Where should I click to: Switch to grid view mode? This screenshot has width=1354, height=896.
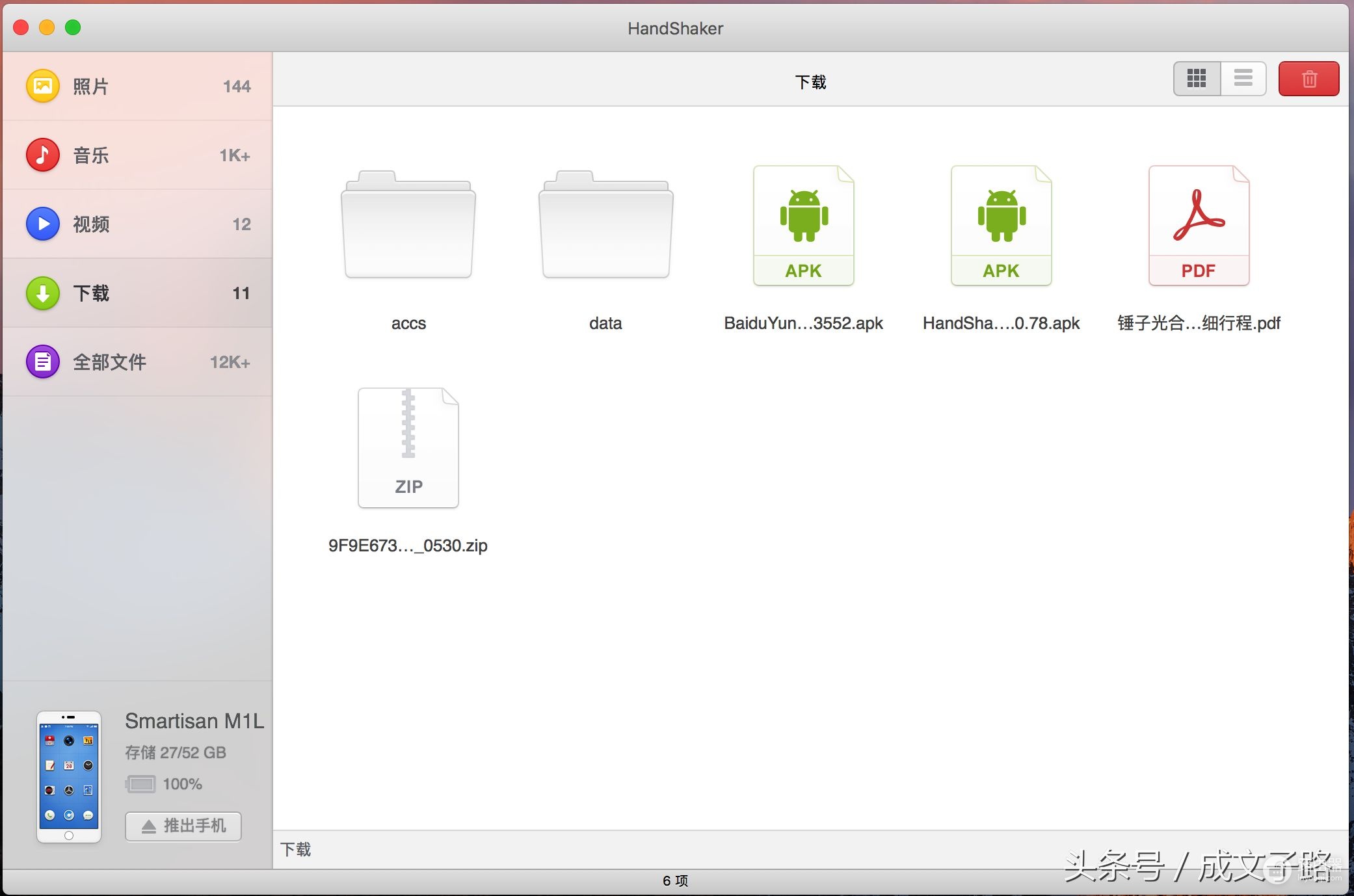click(1197, 79)
